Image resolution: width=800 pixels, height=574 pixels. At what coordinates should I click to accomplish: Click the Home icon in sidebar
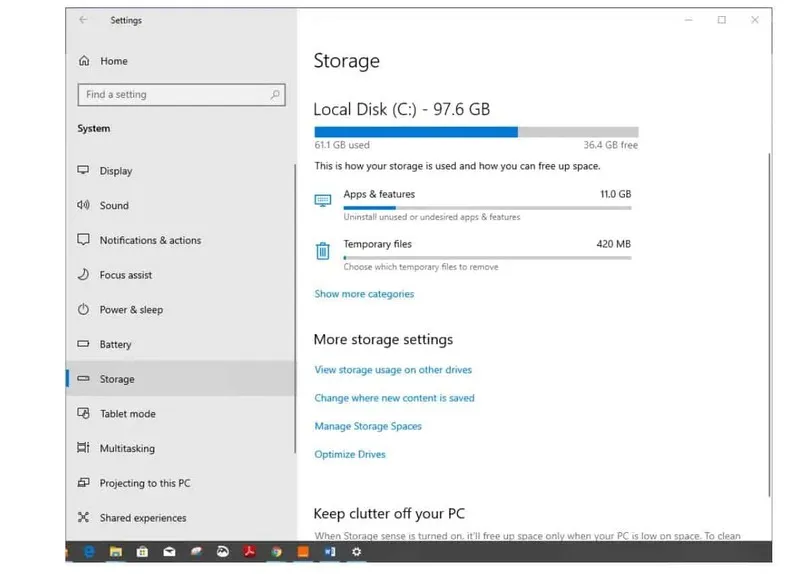point(83,61)
